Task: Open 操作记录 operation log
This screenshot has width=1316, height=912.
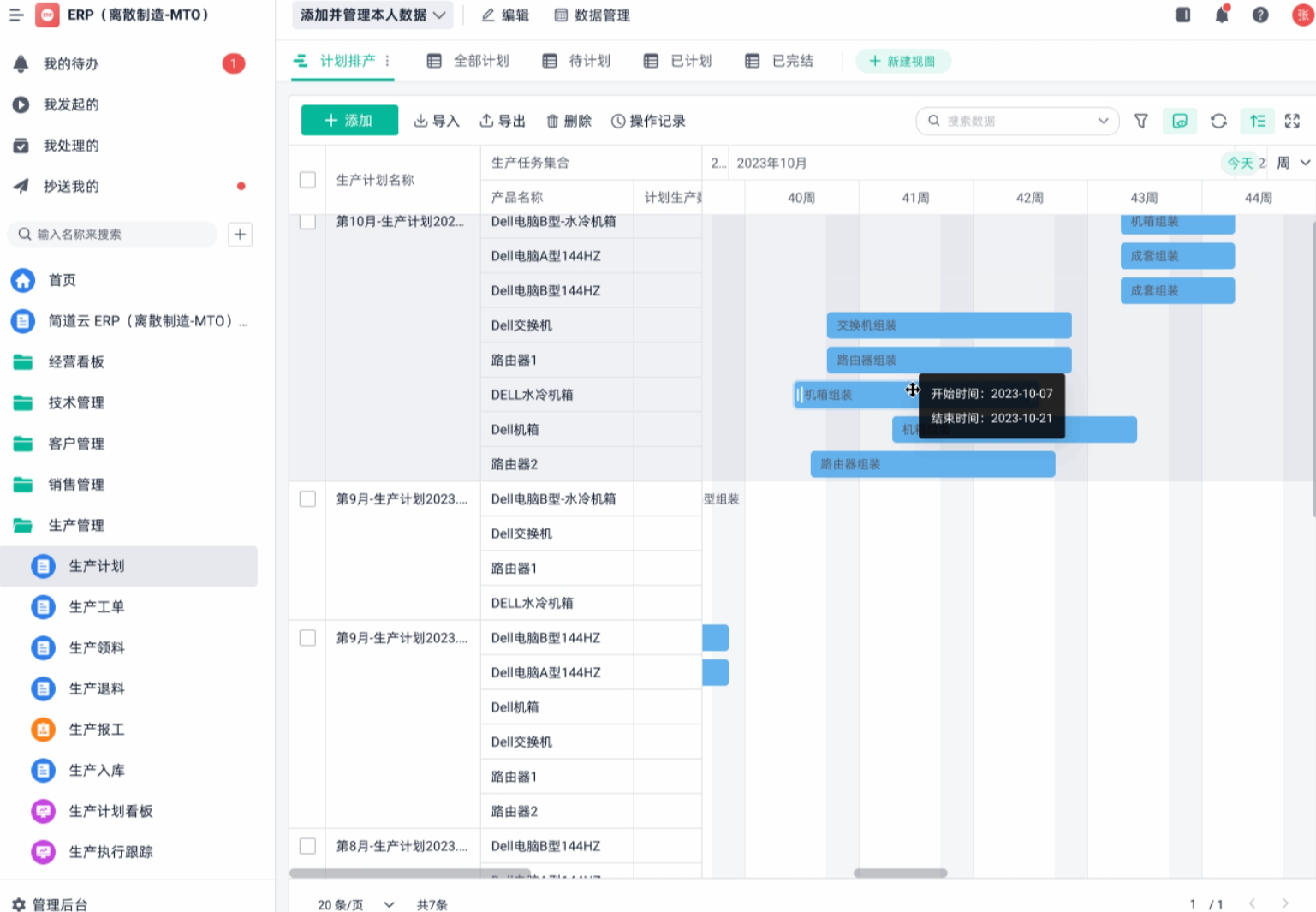Action: pos(648,121)
